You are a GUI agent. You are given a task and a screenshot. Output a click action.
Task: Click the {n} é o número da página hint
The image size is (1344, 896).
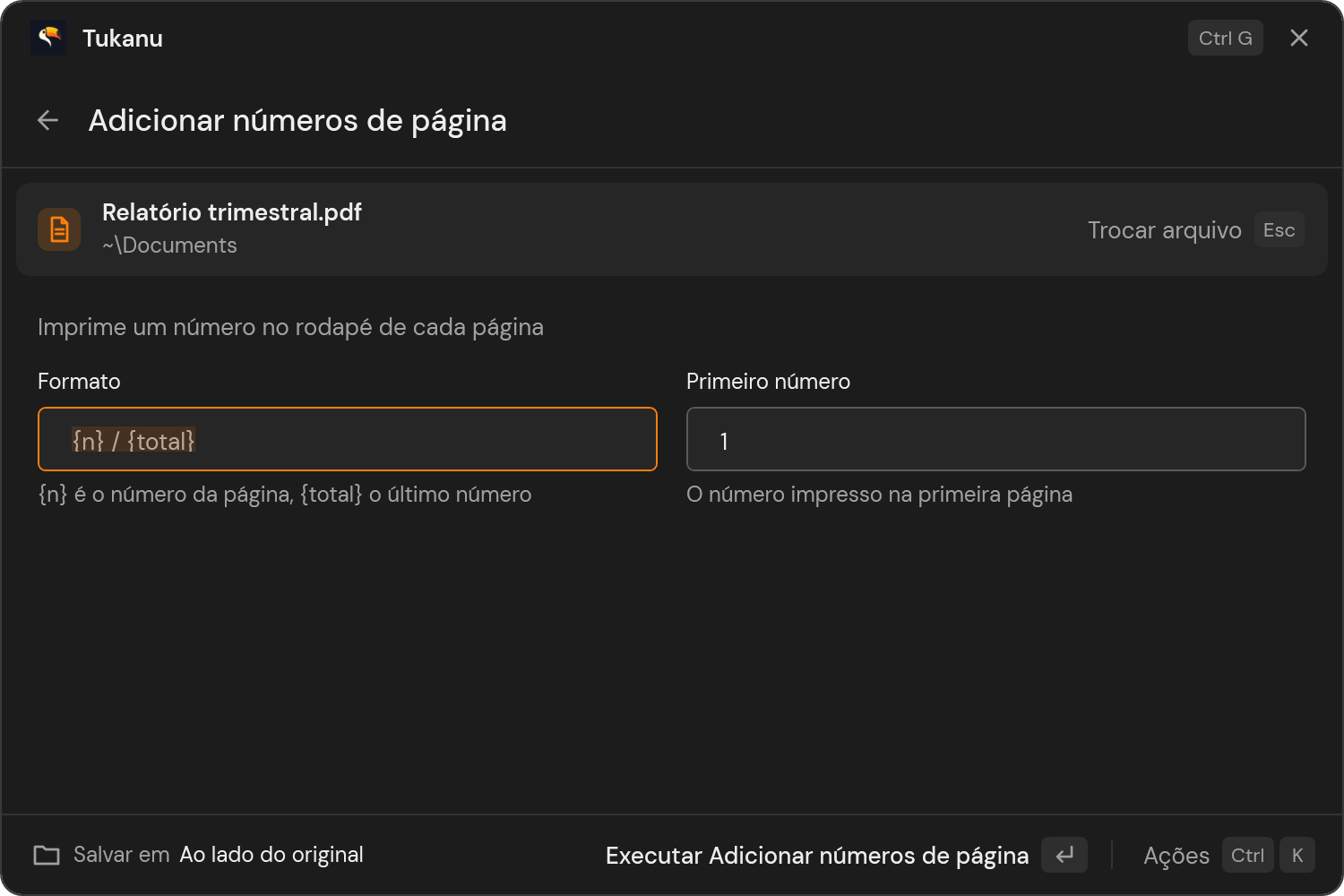(x=285, y=495)
